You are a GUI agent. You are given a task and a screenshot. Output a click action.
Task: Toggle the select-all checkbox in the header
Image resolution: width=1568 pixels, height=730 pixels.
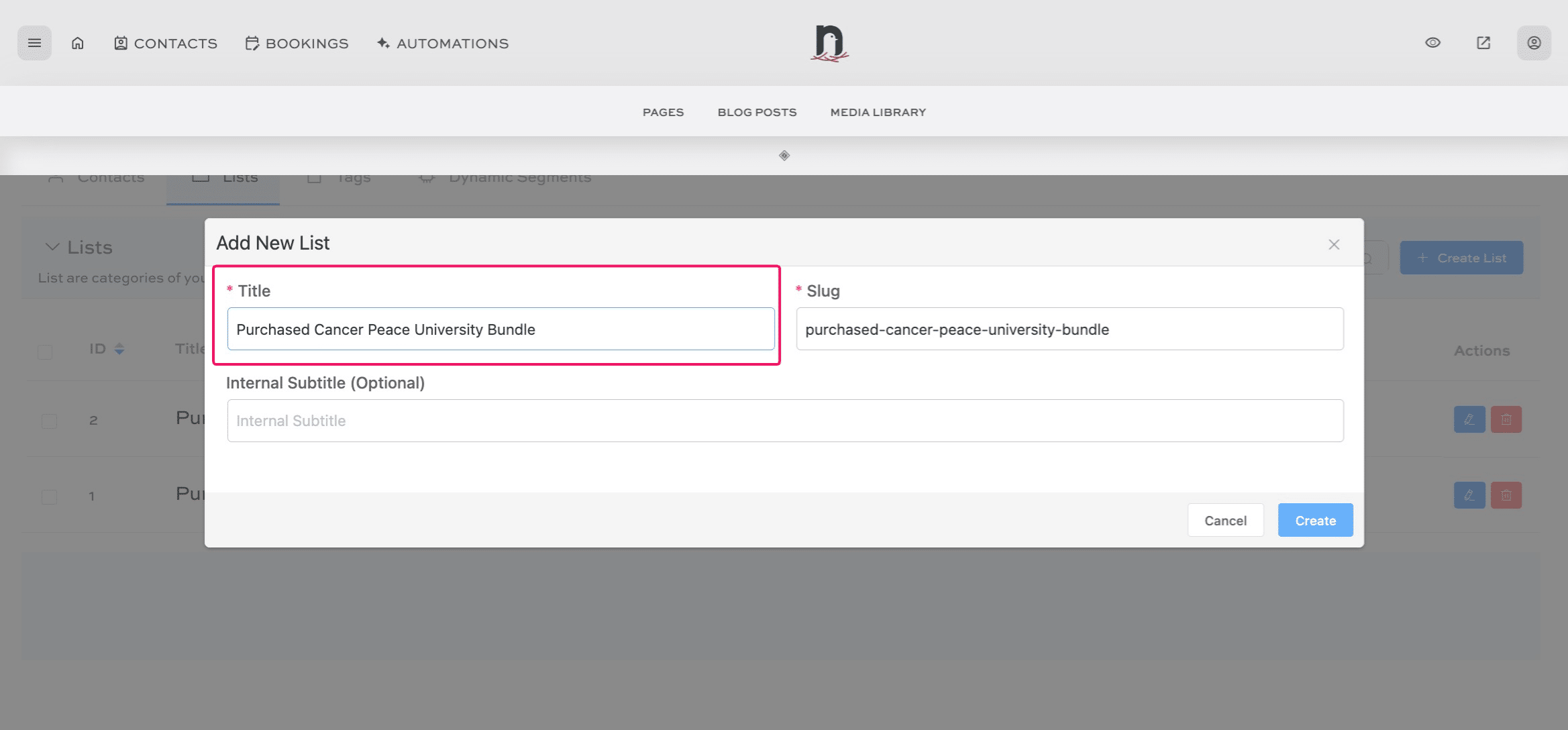45,352
